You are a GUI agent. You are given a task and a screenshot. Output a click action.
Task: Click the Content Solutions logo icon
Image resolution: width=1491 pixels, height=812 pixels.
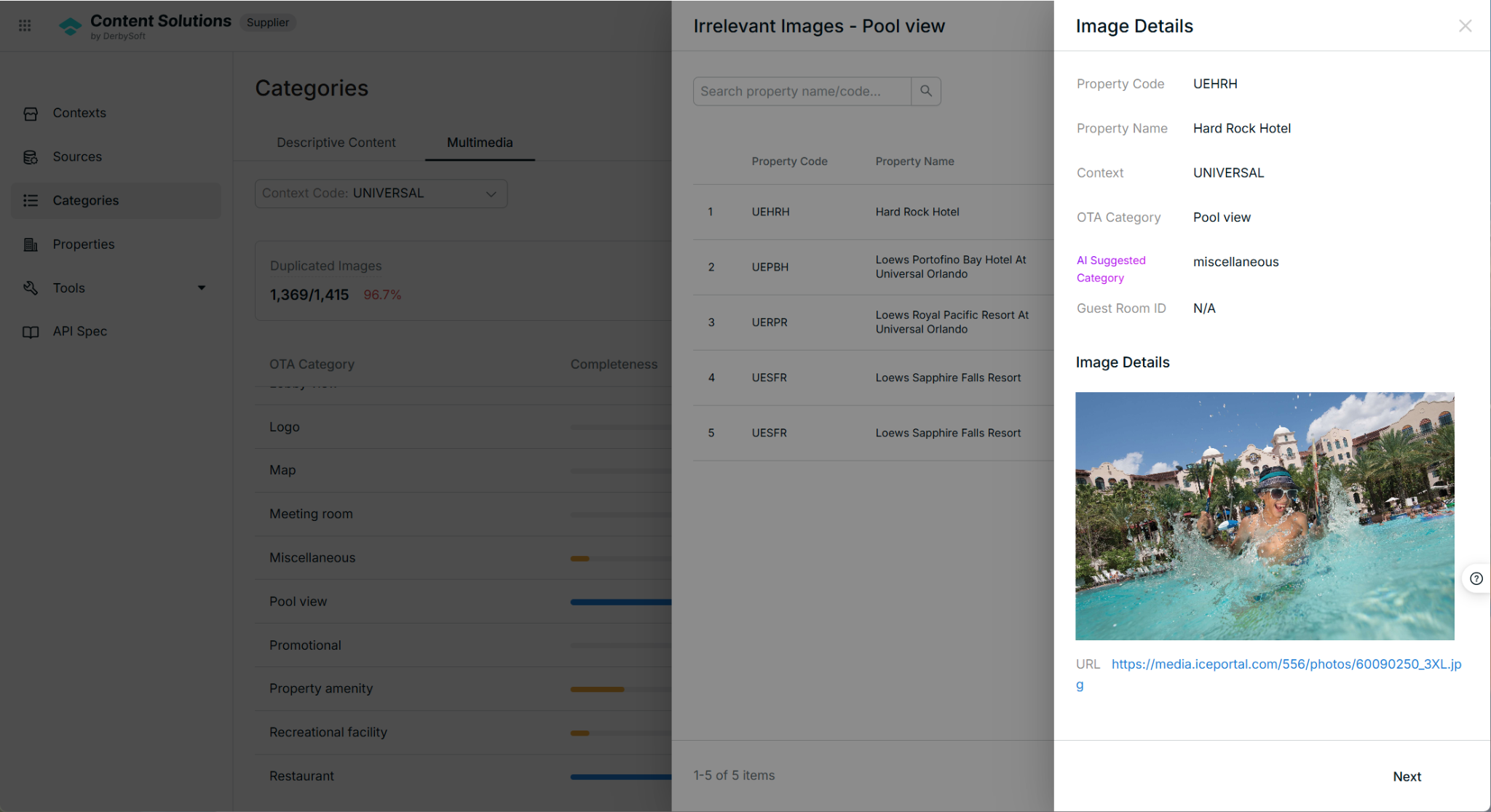70,27
